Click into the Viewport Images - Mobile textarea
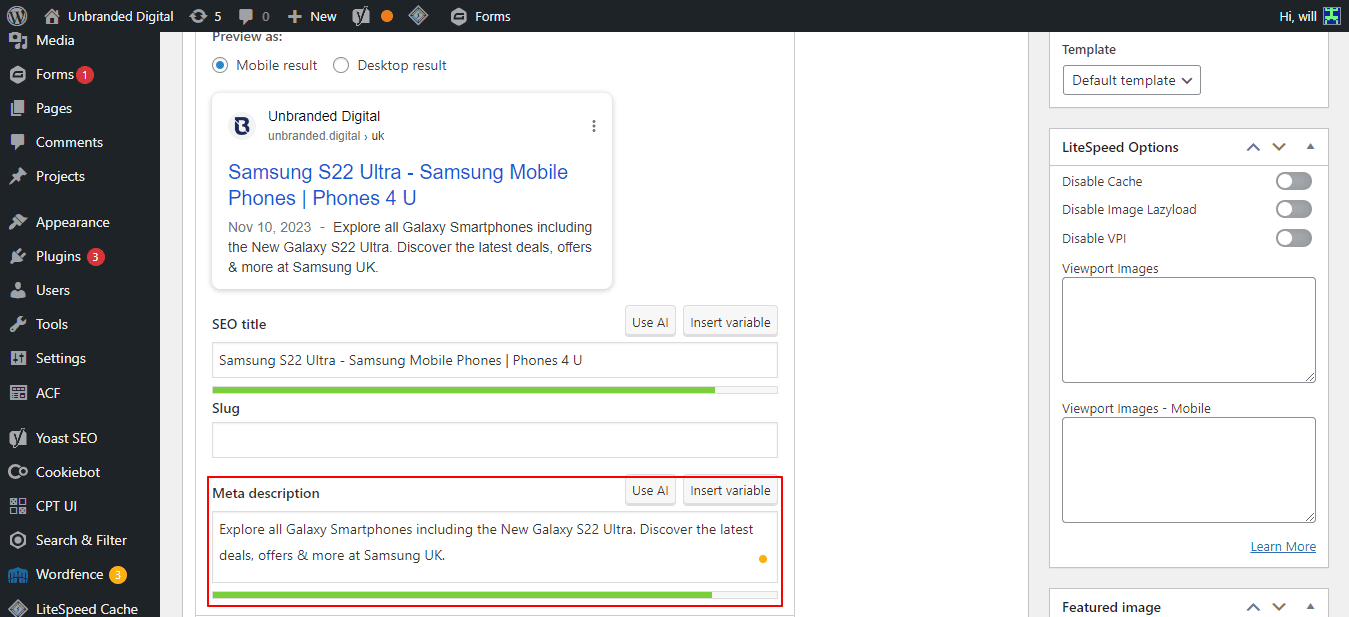The image size is (1349, 617). pos(1189,470)
